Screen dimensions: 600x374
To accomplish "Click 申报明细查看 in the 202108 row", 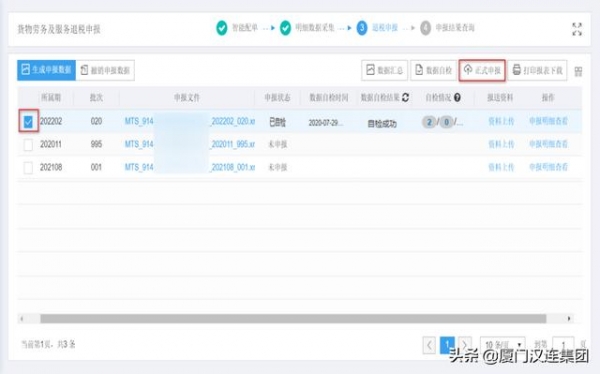I will click(x=548, y=167).
